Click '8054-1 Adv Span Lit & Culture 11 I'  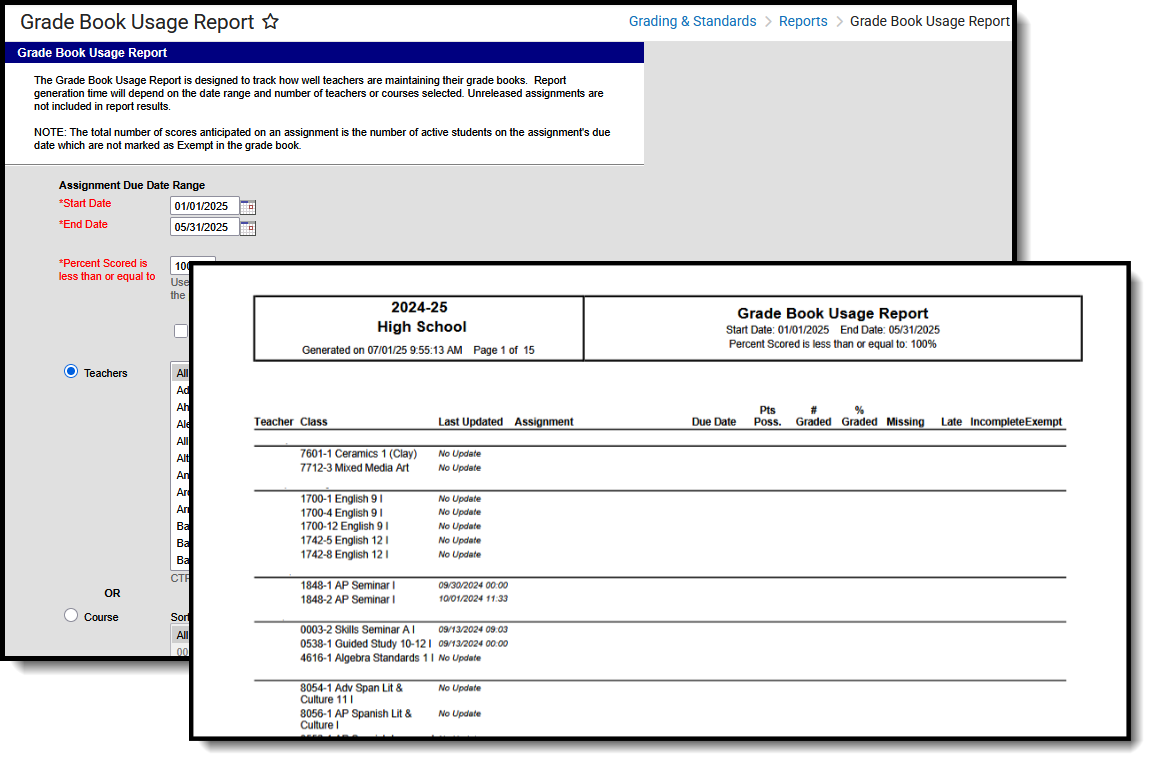click(351, 694)
